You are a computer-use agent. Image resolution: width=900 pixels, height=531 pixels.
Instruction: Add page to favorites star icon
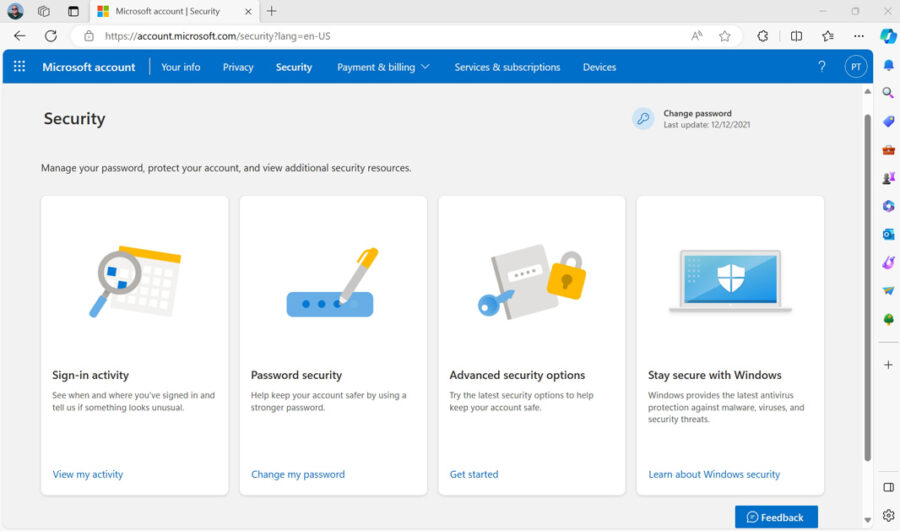(x=724, y=36)
